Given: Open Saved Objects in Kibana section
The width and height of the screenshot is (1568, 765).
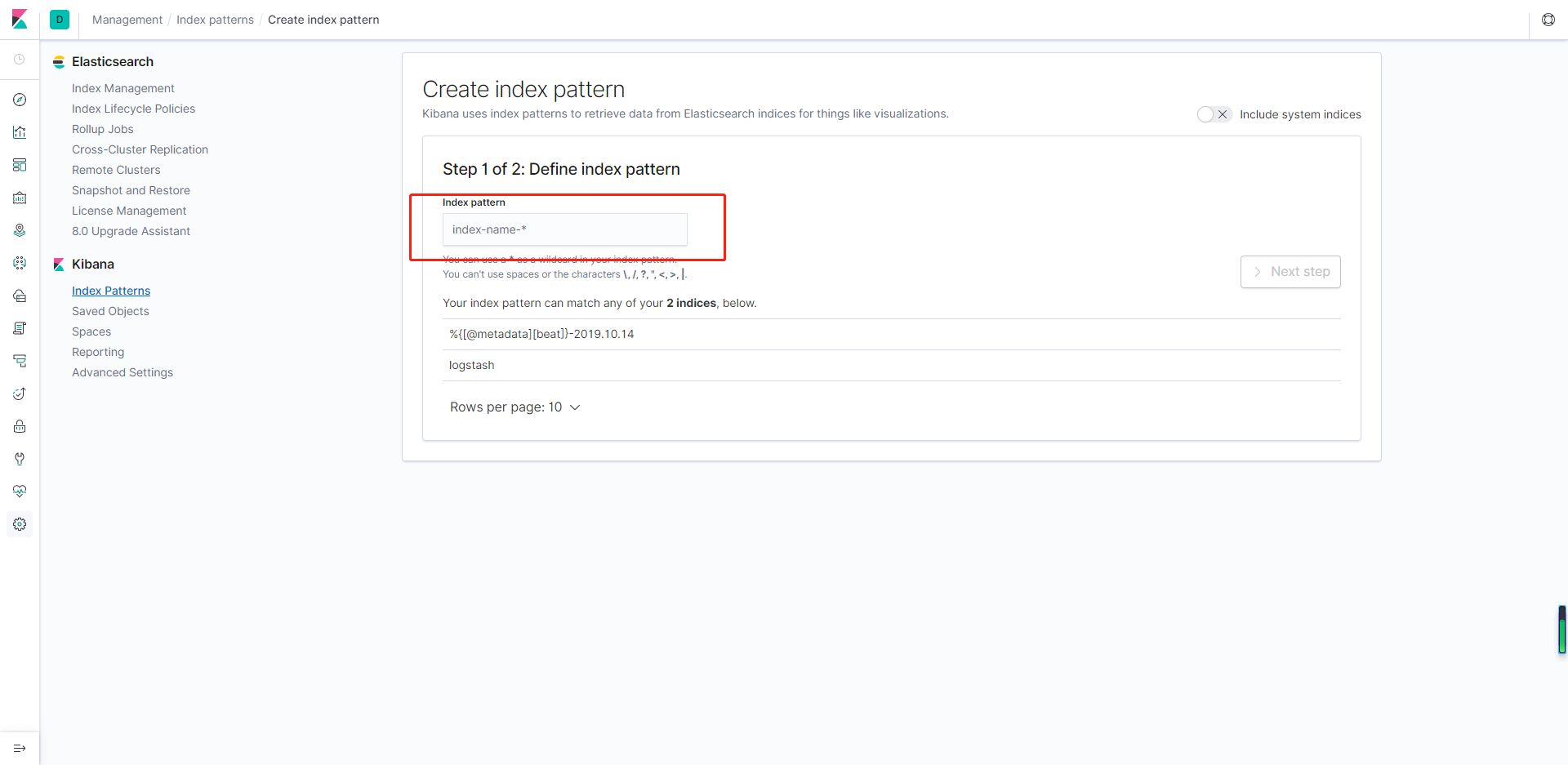Looking at the screenshot, I should pos(110,311).
